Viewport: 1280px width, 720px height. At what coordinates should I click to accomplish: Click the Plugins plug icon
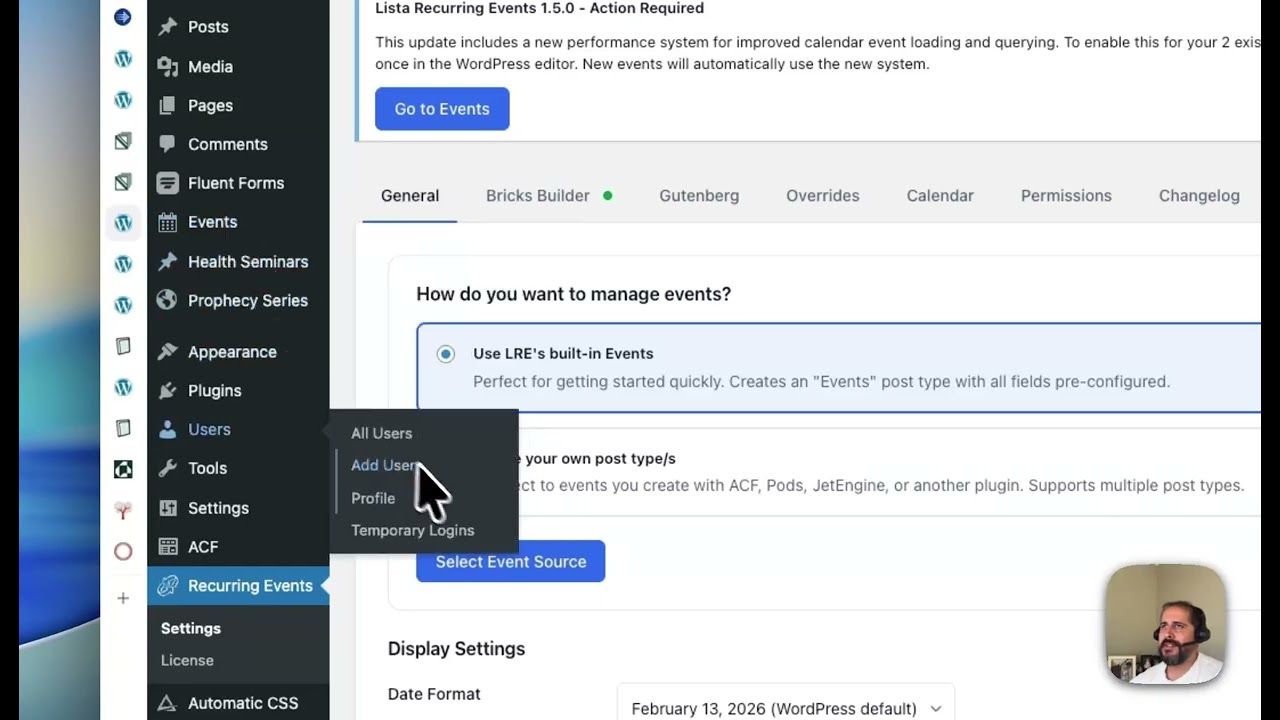tap(168, 390)
